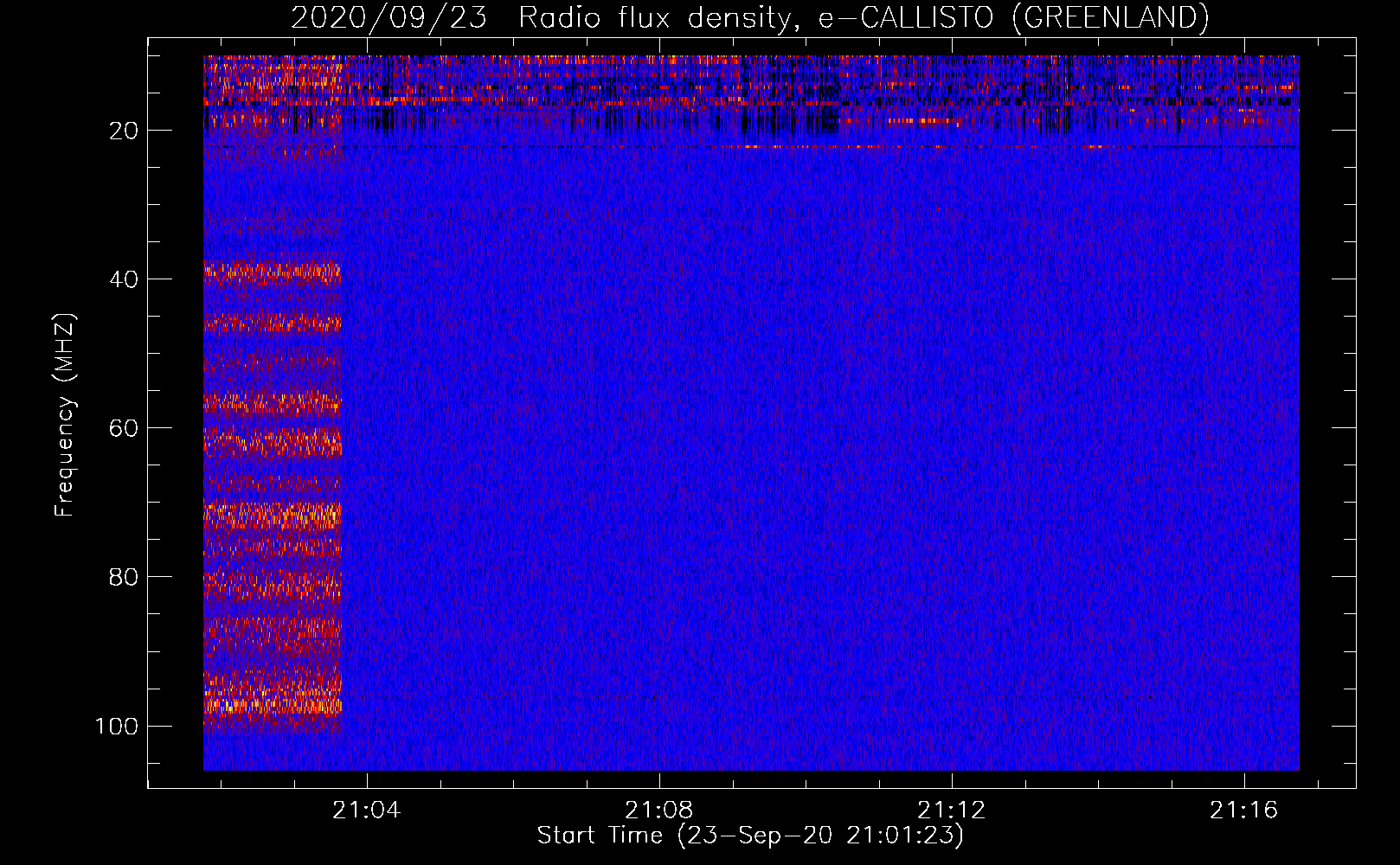Click the 60 frequency tick label
Viewport: 1400px width, 865px height.
point(124,428)
